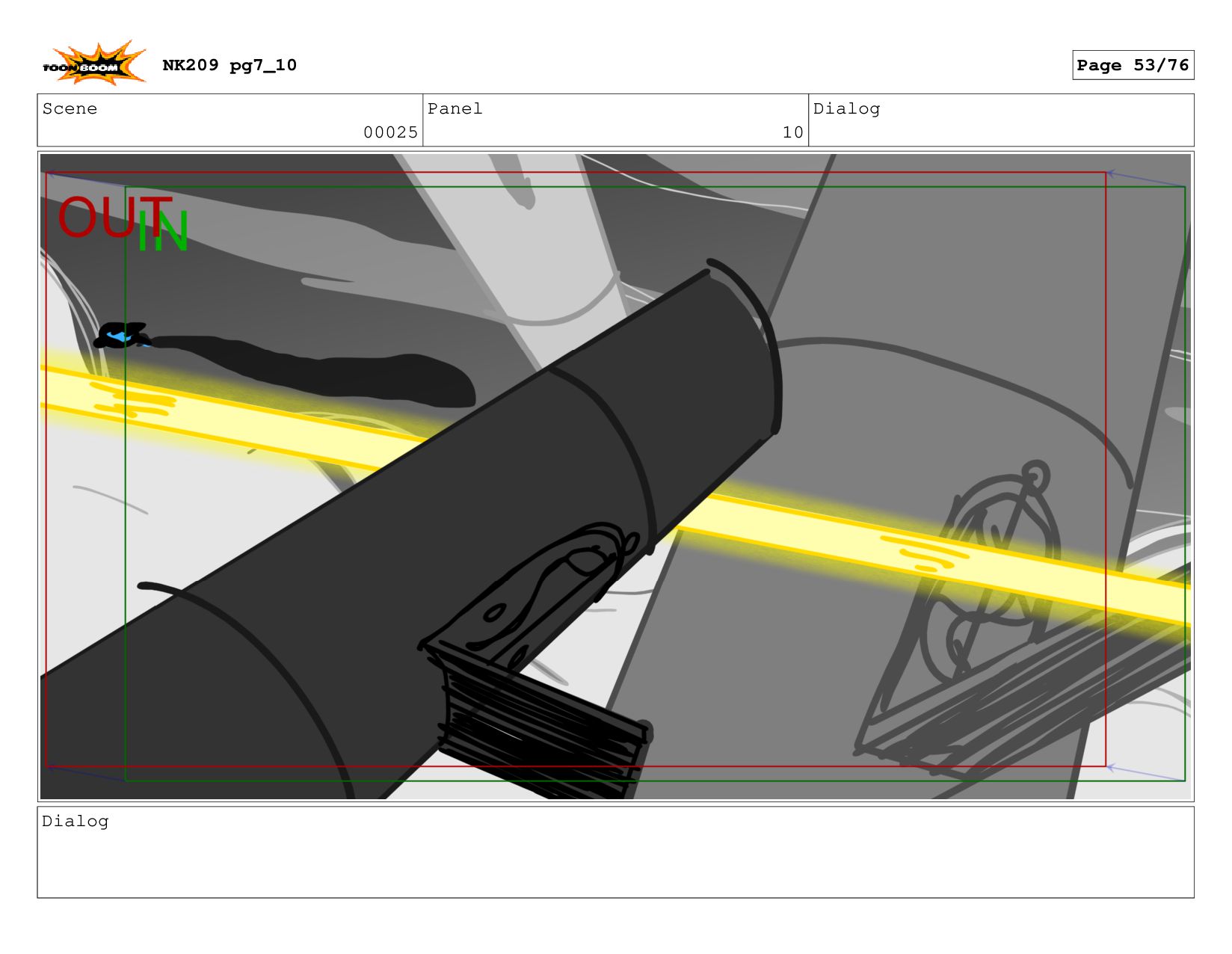Click the green 'IN' camera label
Image resolution: width=1232 pixels, height=954 pixels.
pyautogui.click(x=163, y=231)
